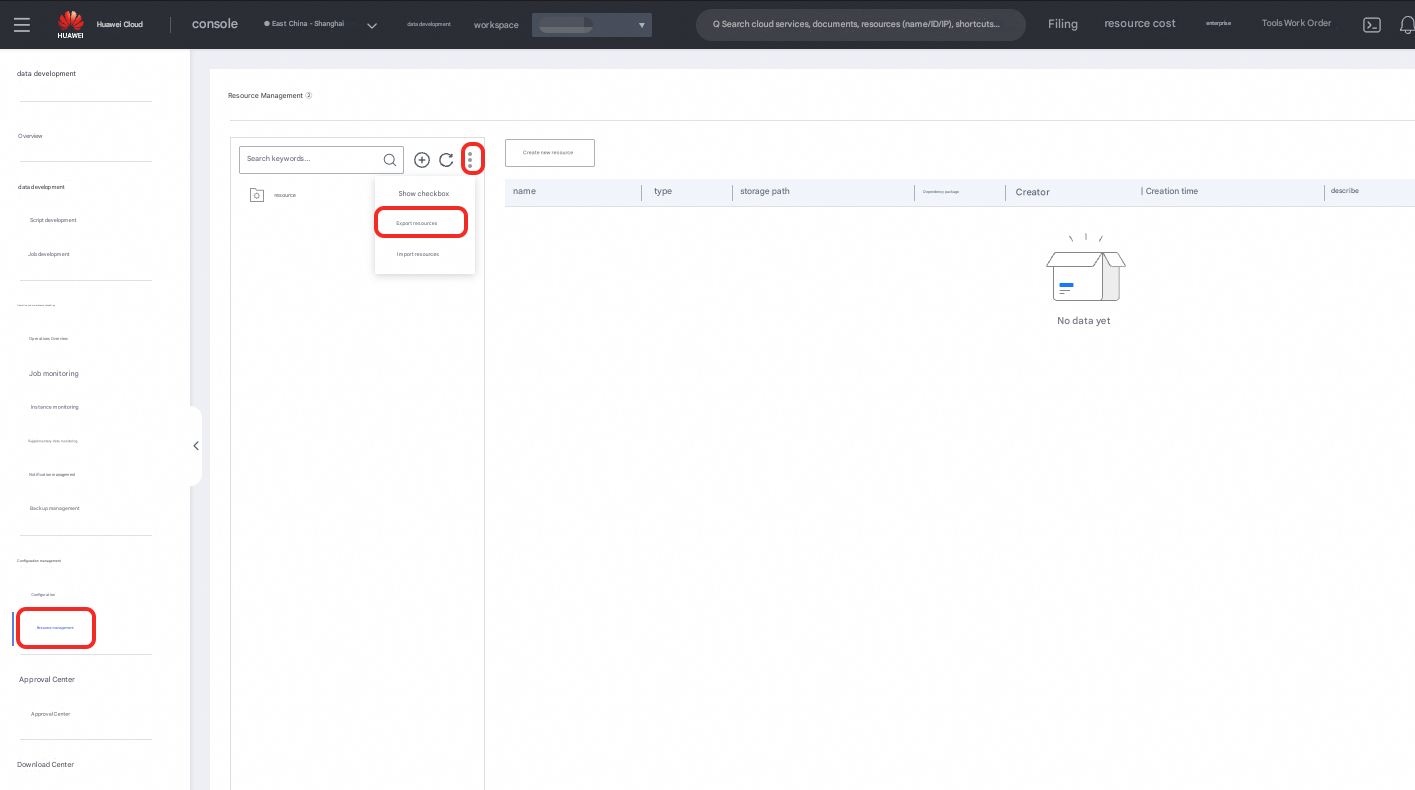Open Job development in the sidebar
This screenshot has width=1415, height=790.
(49, 254)
